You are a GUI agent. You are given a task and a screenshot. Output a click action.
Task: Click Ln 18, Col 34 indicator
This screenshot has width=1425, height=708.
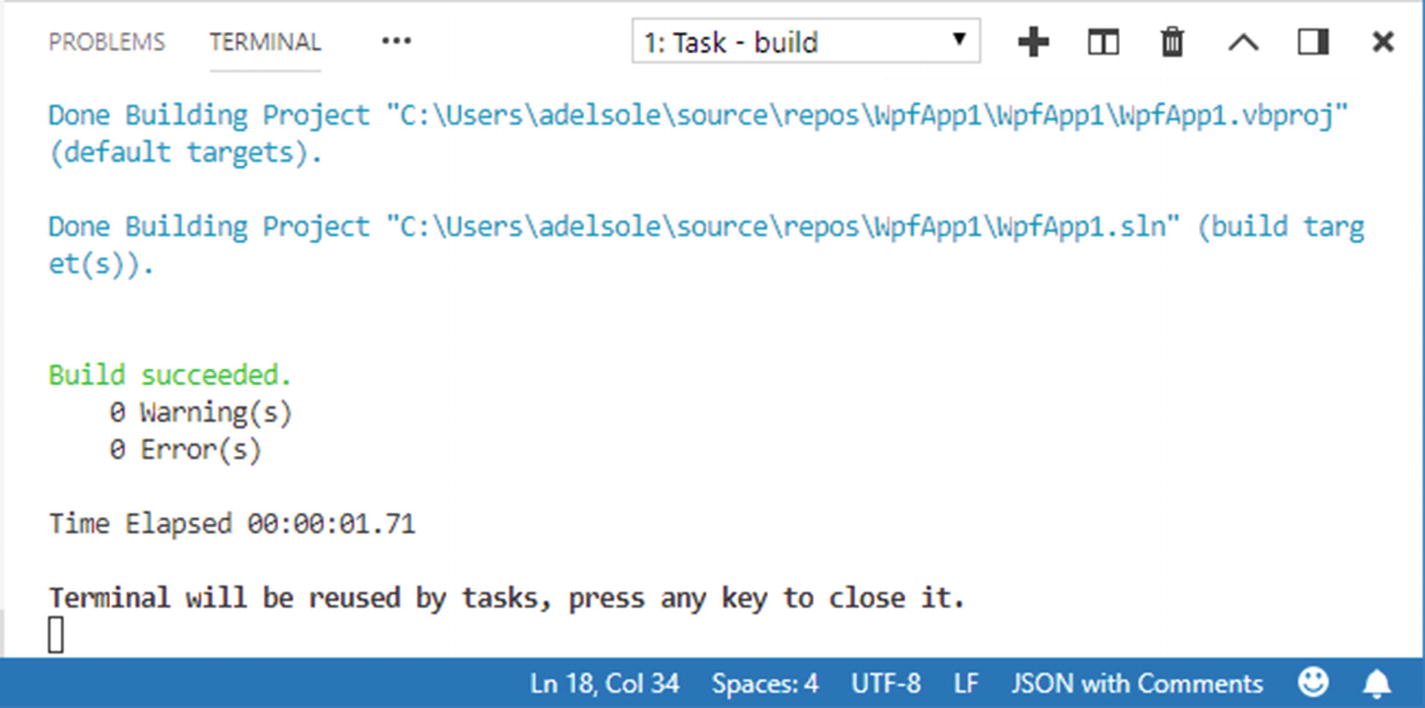(604, 684)
